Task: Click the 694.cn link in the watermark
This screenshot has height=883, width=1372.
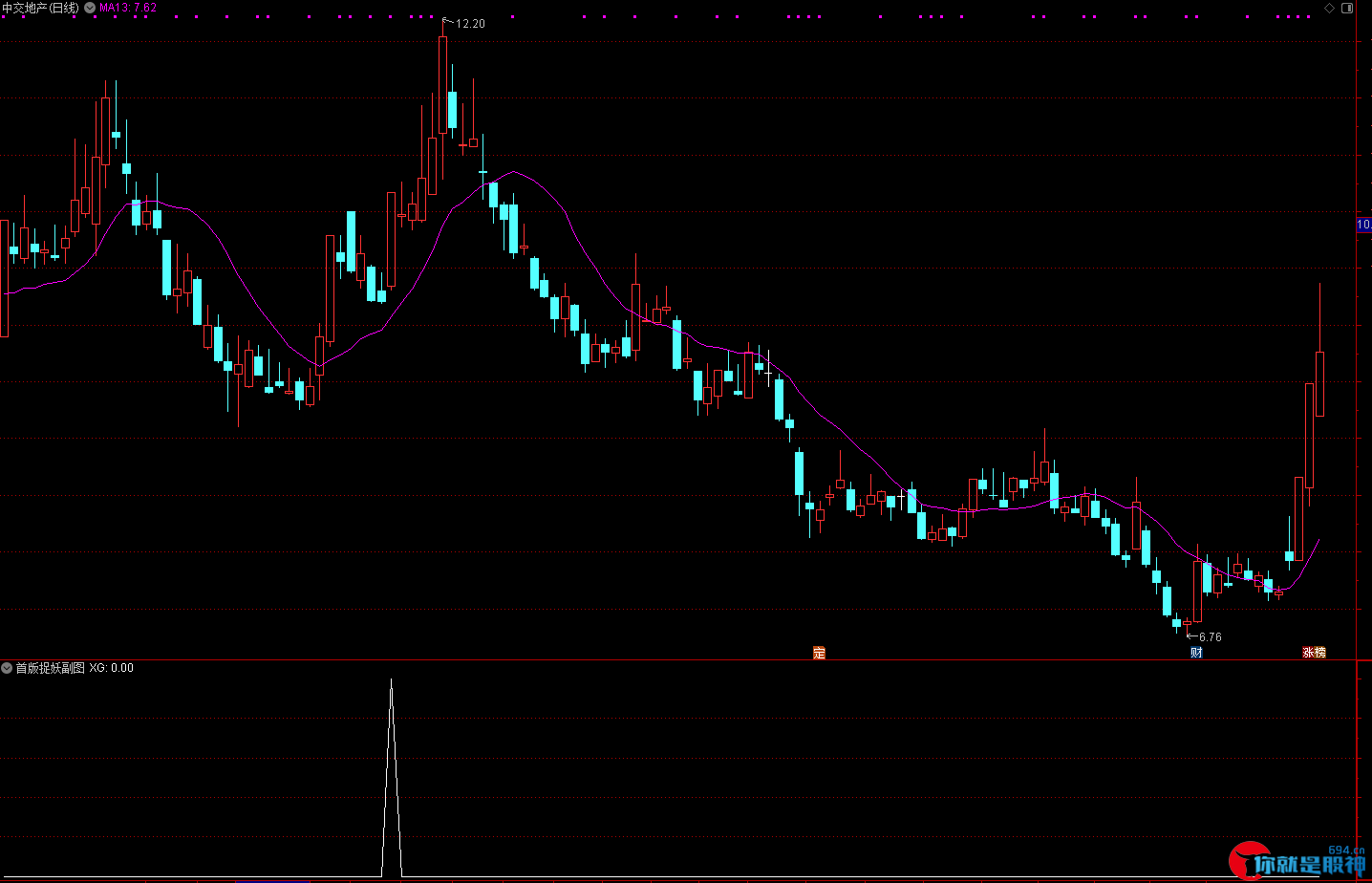Action: pyautogui.click(x=1346, y=850)
